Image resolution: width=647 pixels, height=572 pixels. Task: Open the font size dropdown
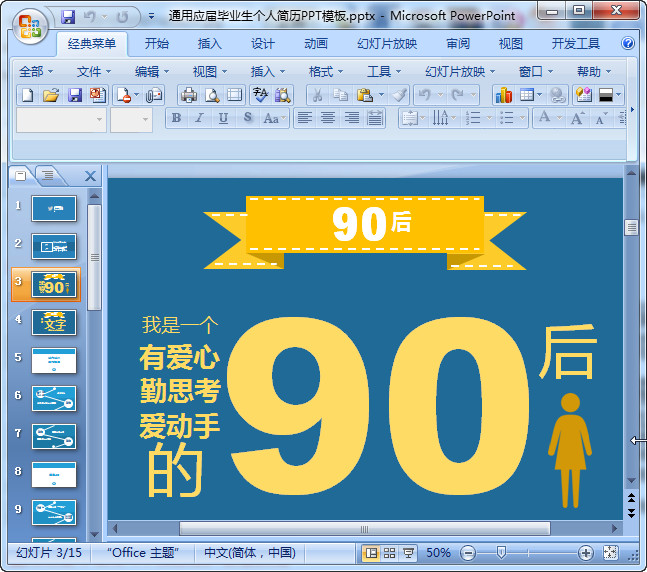pyautogui.click(x=131, y=120)
